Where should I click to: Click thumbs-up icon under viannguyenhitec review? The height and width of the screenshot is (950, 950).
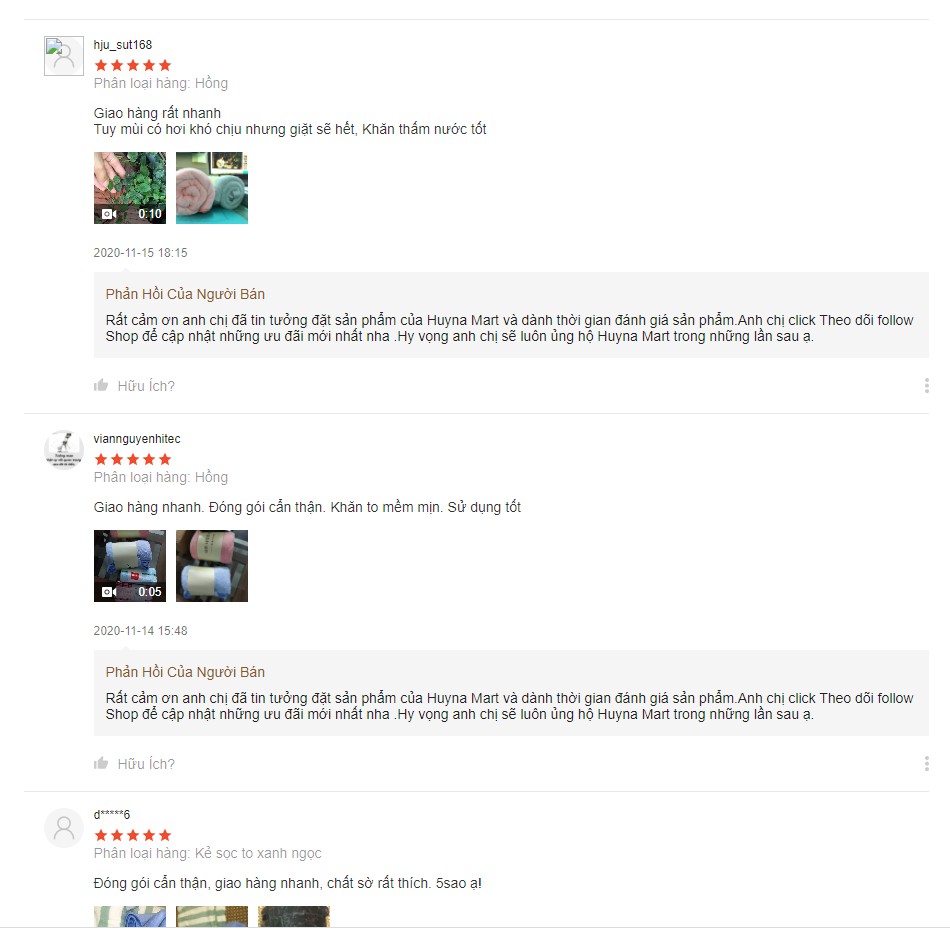click(x=101, y=763)
